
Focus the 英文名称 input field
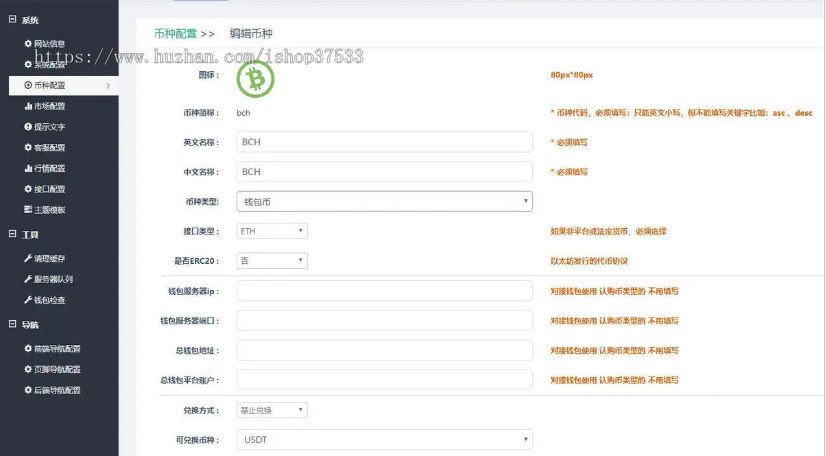[x=385, y=142]
